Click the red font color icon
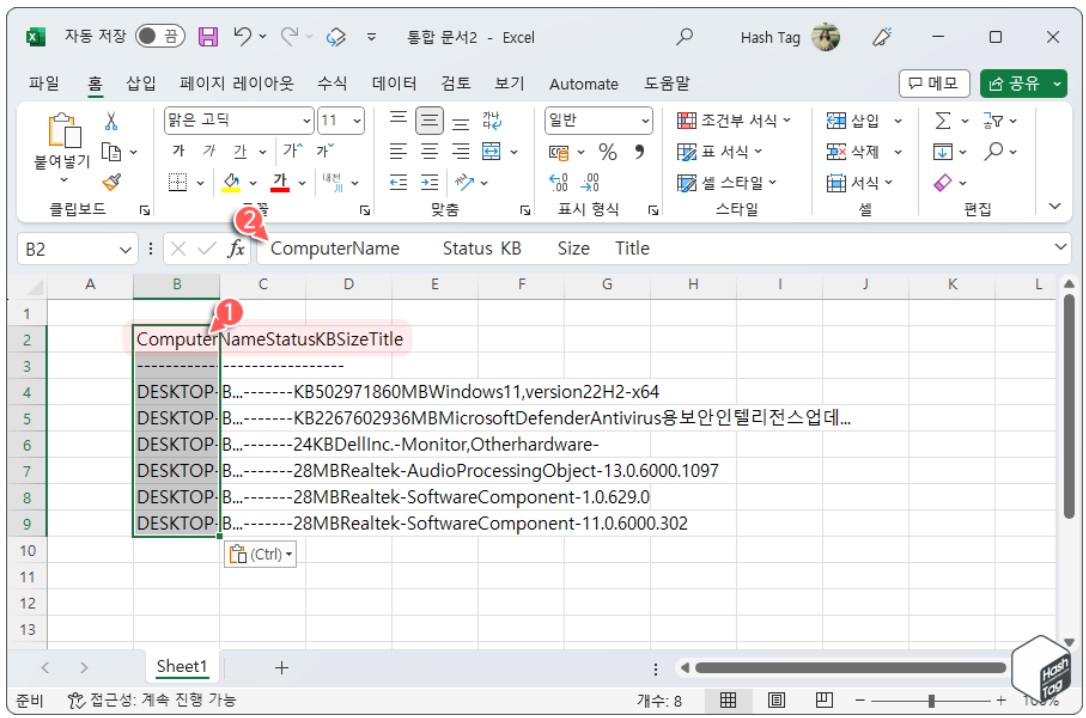The width and height of the screenshot is (1086, 718). [280, 182]
